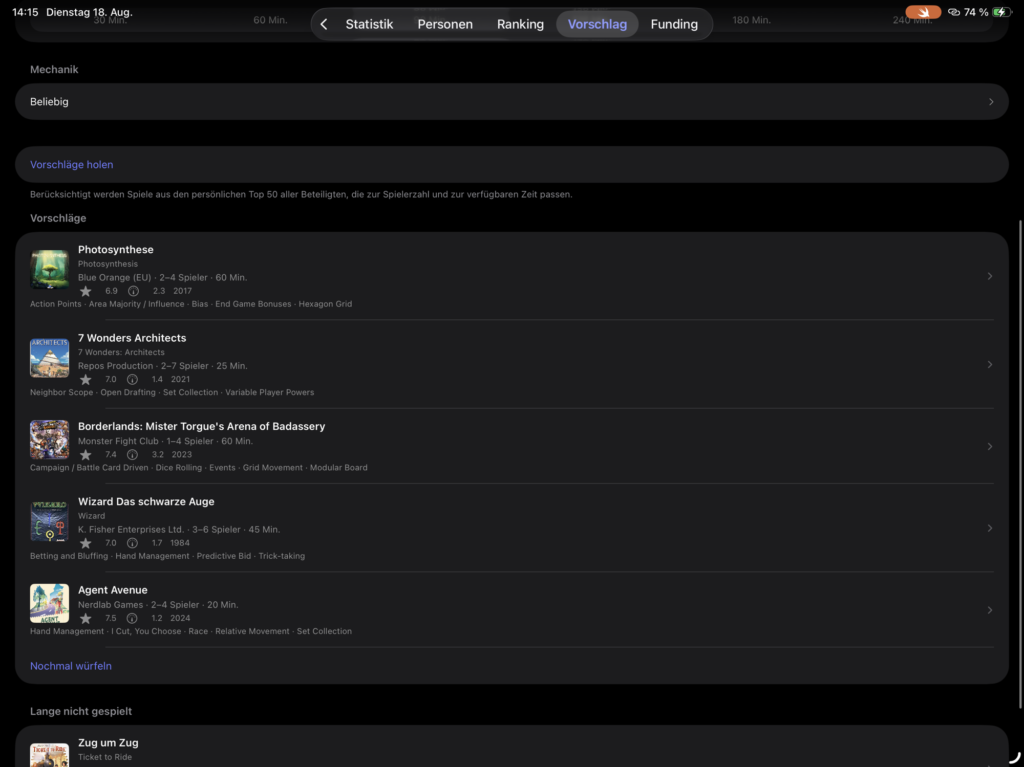The width and height of the screenshot is (1024, 767).
Task: Click the 'Repos Production' publisher line
Action: tap(163, 366)
